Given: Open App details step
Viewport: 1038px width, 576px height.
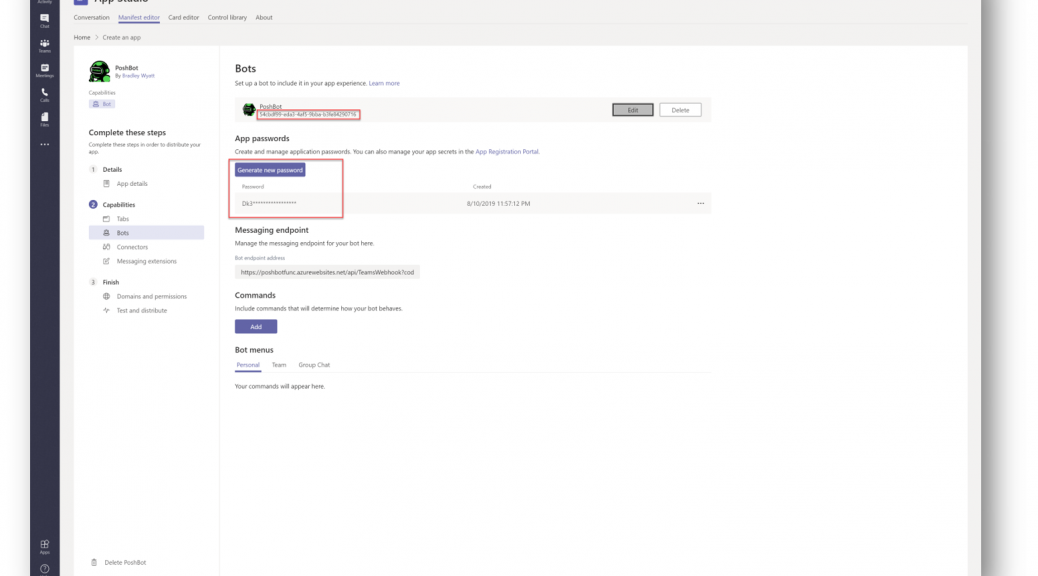Looking at the screenshot, I should click(x=132, y=183).
